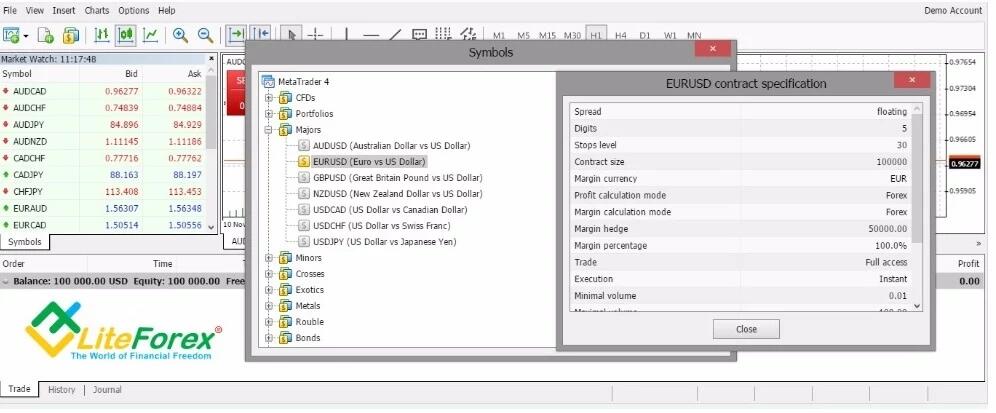This screenshot has width=996, height=413.
Task: Open the File menu
Action: click(x=10, y=10)
